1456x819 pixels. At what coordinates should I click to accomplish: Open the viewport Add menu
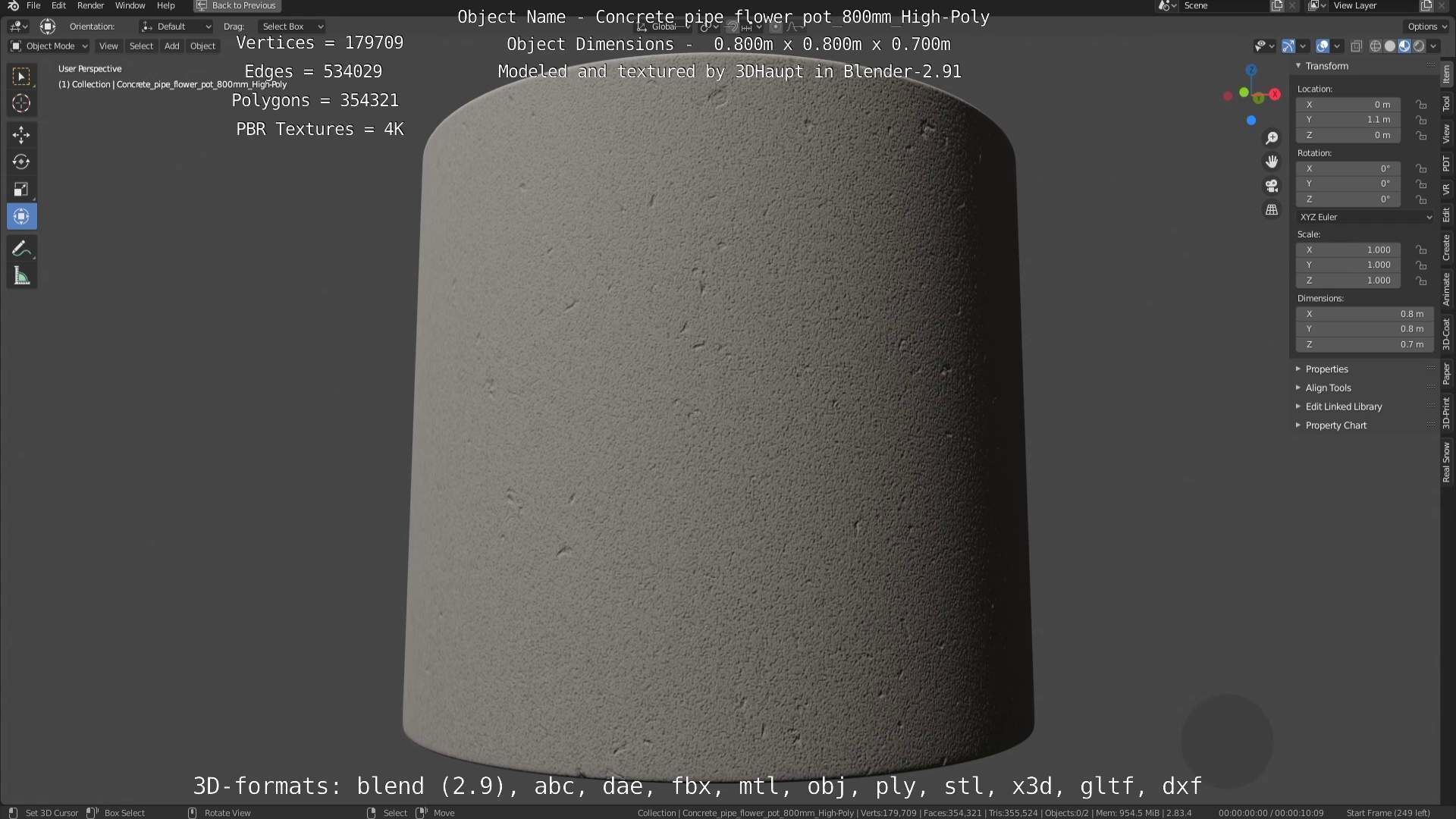pyautogui.click(x=172, y=46)
